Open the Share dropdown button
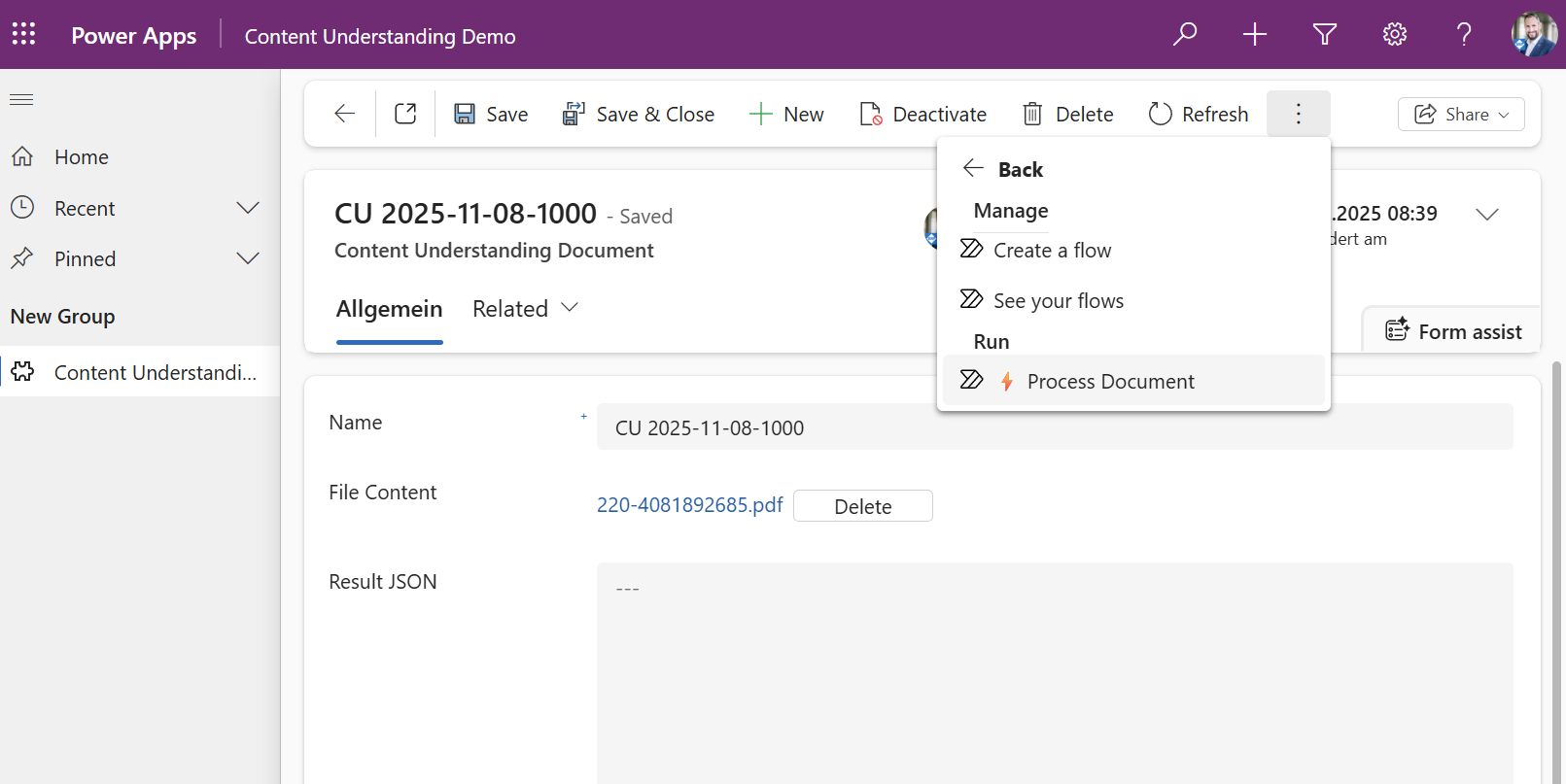This screenshot has height=784, width=1566. point(1461,114)
